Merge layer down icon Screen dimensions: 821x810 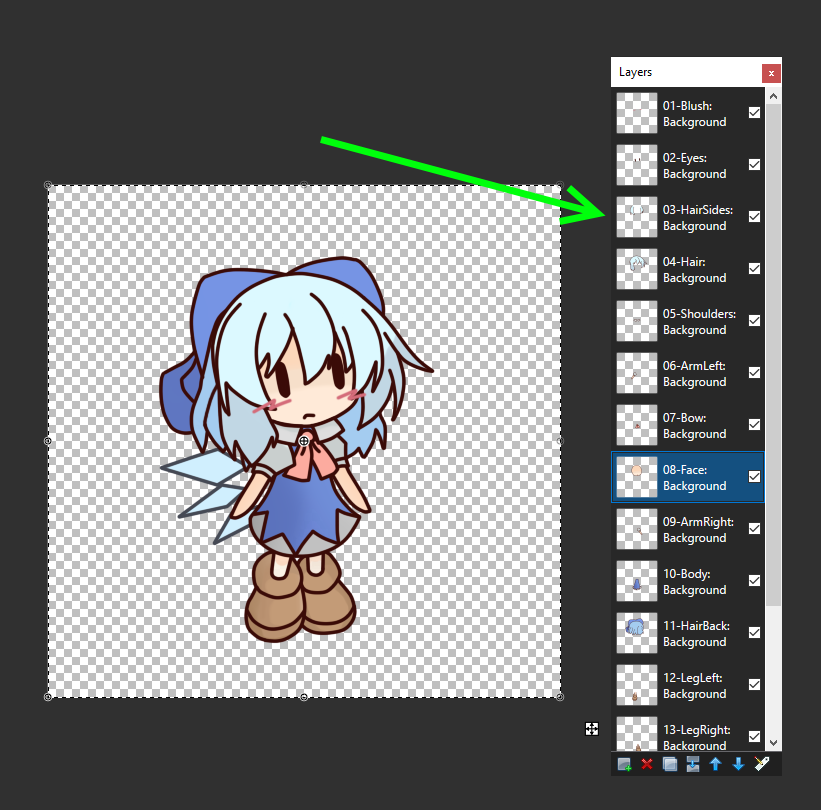(693, 764)
